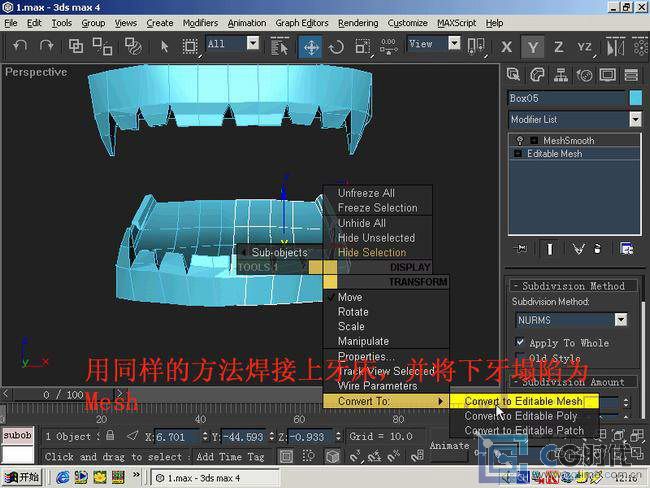Toggle the Animate button
The height and width of the screenshot is (488, 650).
pyautogui.click(x=450, y=446)
